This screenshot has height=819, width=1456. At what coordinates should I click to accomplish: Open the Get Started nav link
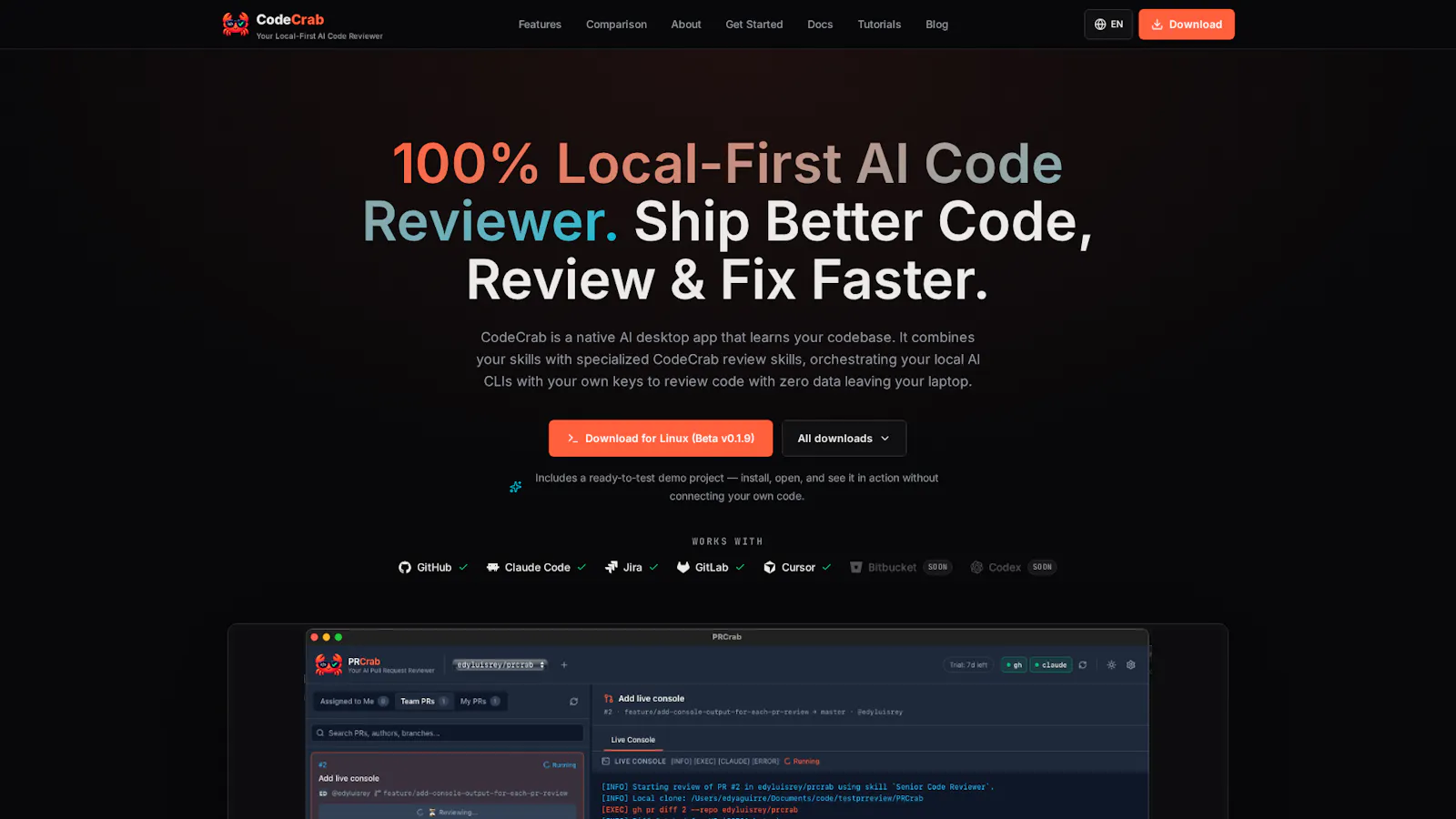(x=754, y=25)
